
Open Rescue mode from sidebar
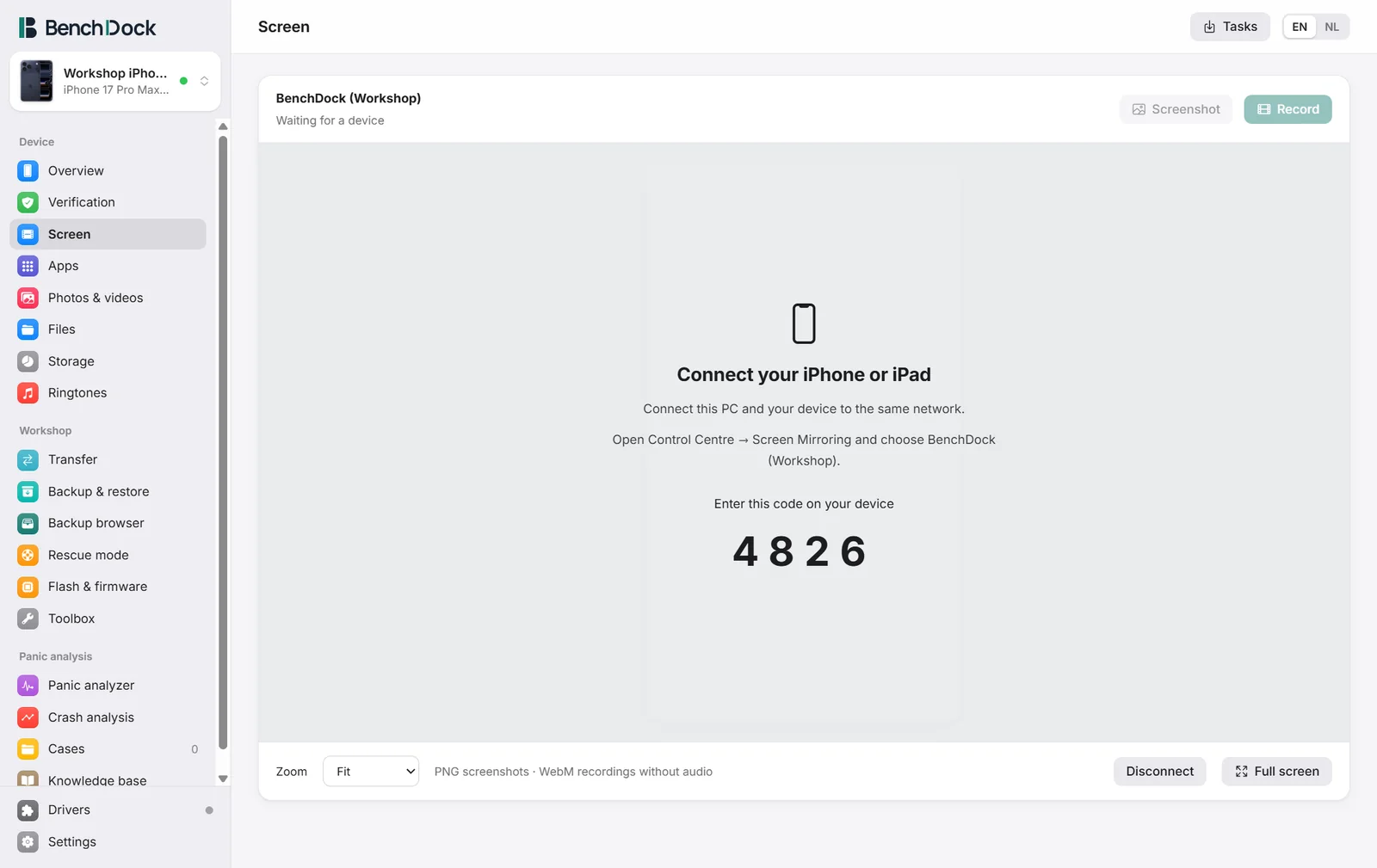(108, 556)
